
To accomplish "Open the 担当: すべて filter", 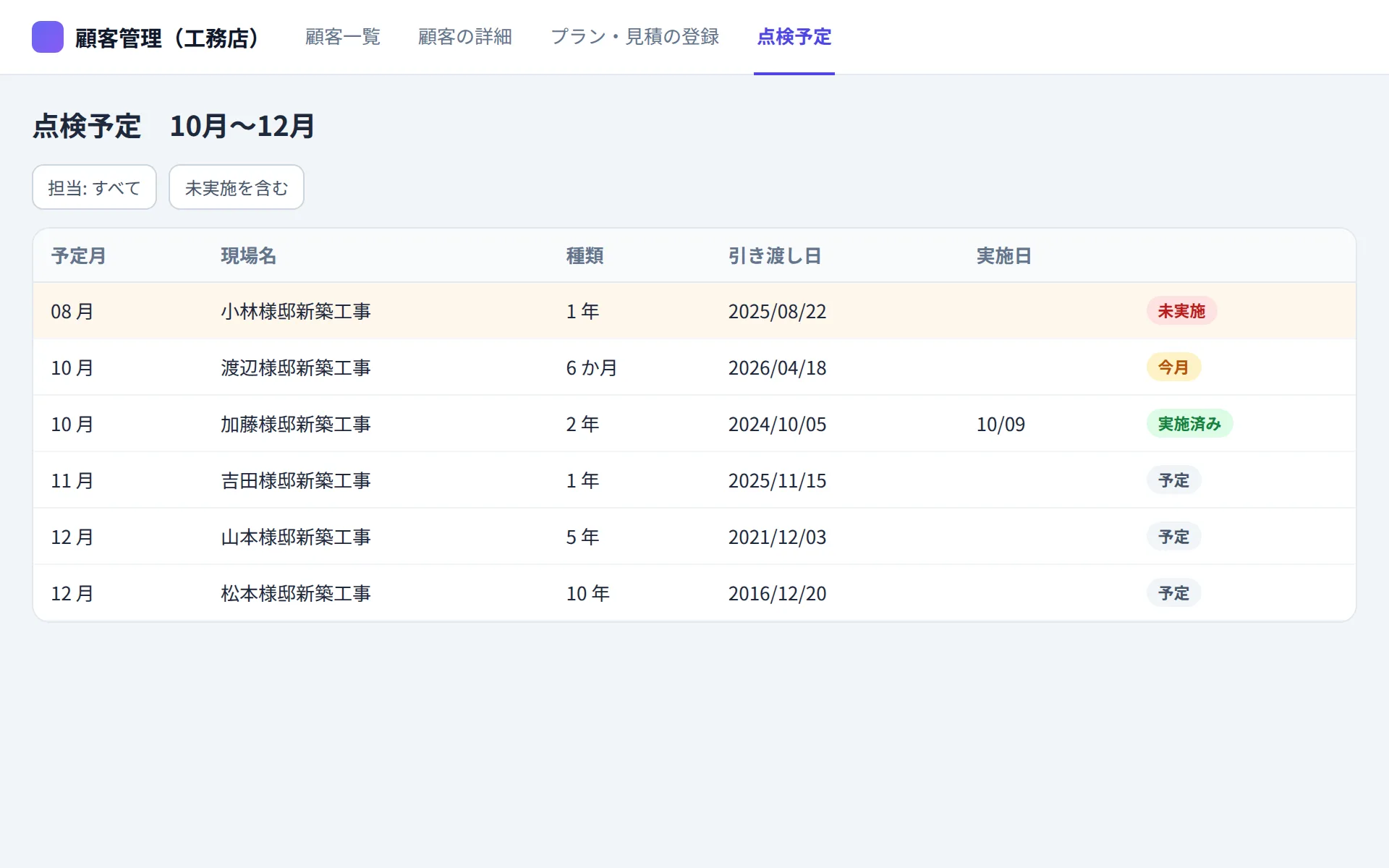I will click(94, 187).
